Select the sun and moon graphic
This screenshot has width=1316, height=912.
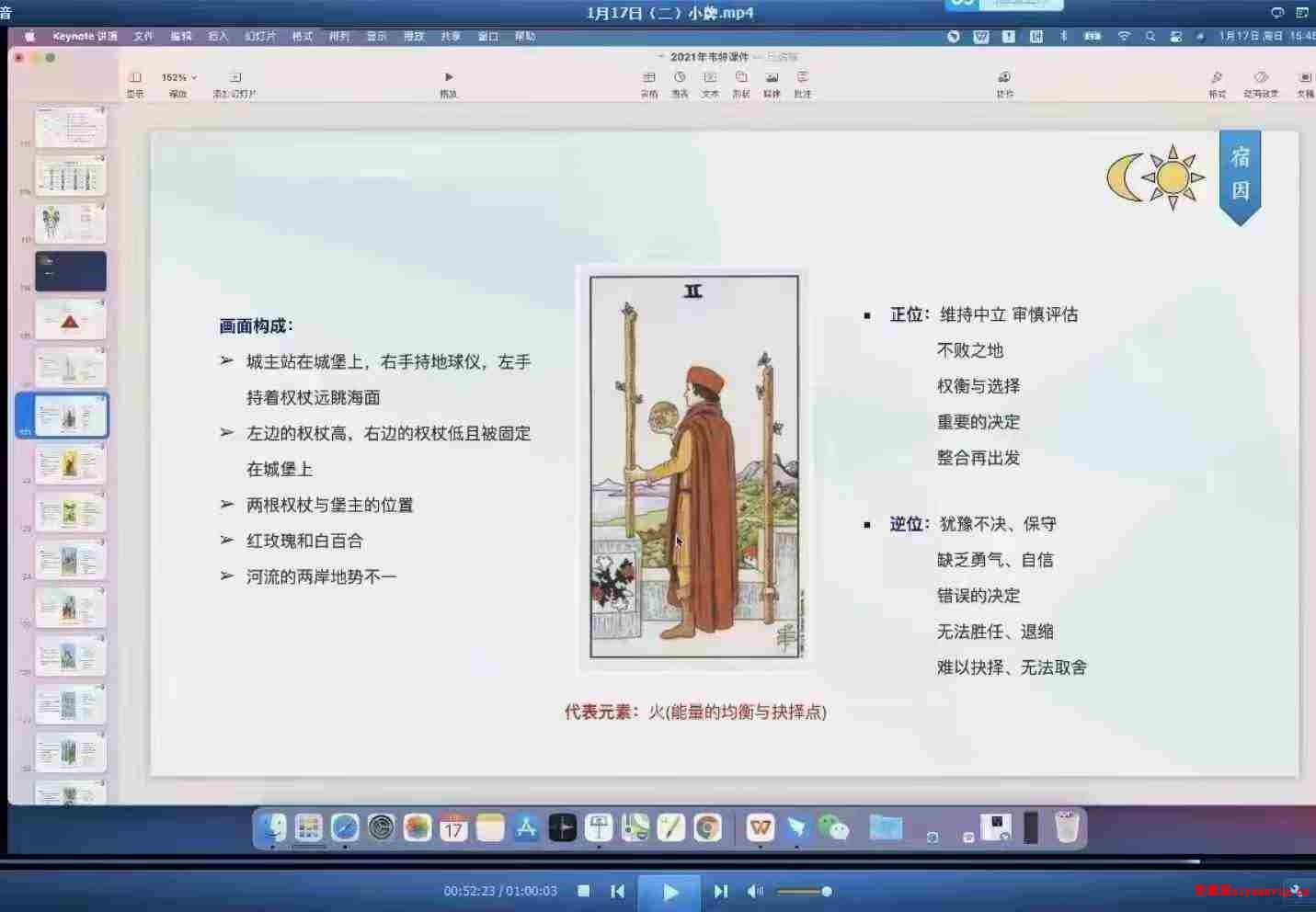tap(1155, 177)
